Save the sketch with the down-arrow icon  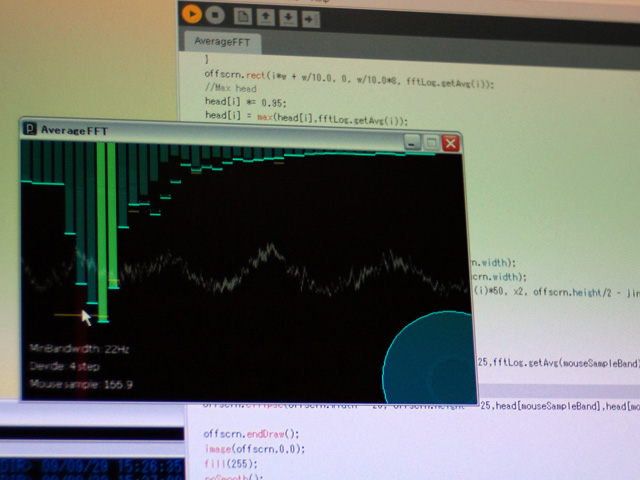(x=288, y=18)
